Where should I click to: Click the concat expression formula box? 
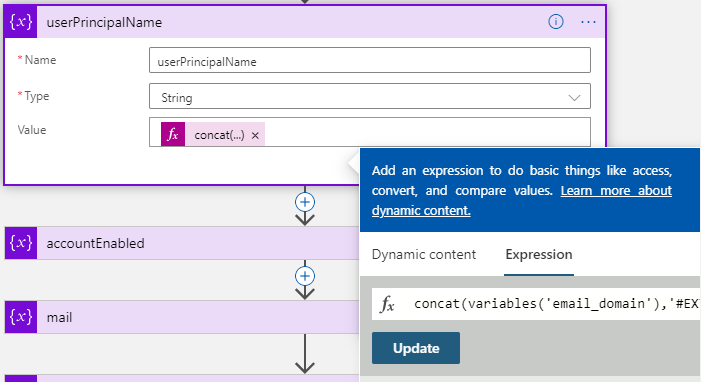536,304
